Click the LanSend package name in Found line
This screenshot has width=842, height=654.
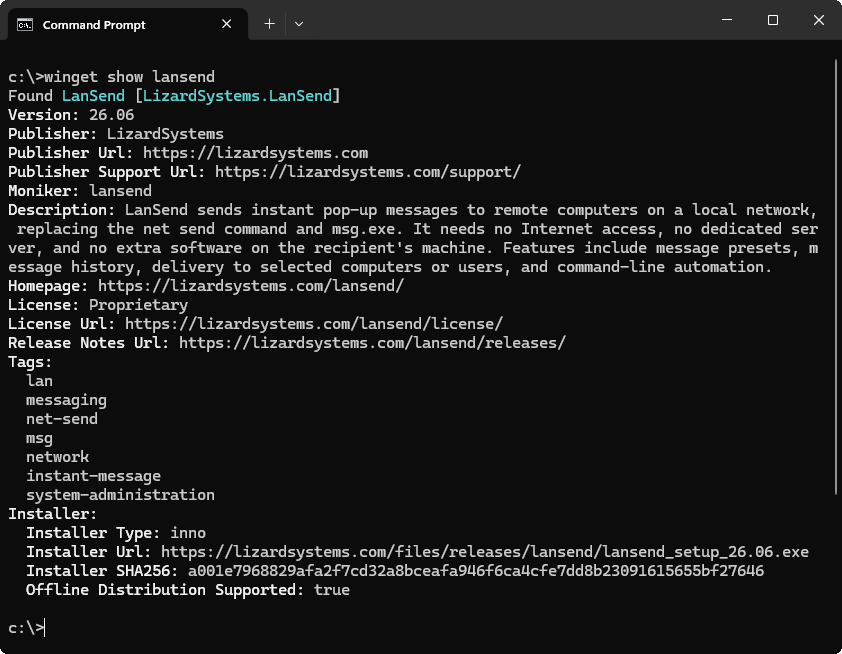[x=93, y=96]
